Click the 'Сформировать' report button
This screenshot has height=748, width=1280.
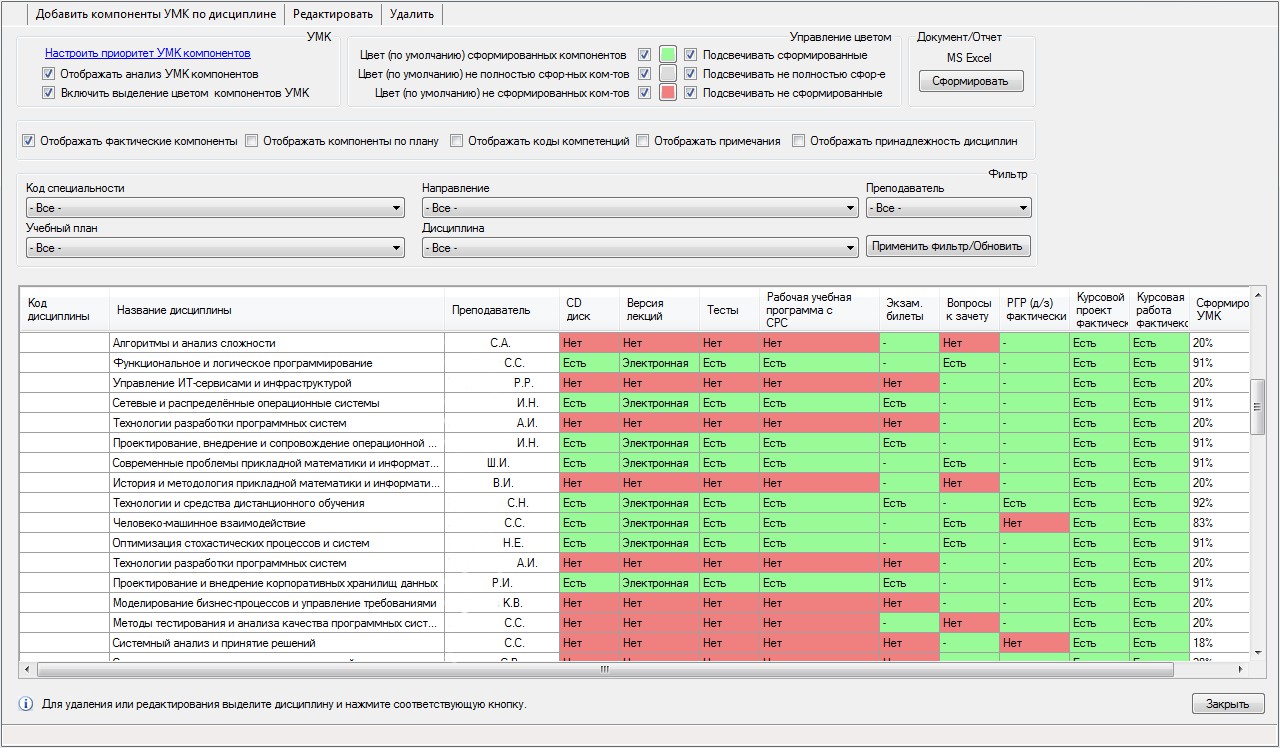[970, 81]
